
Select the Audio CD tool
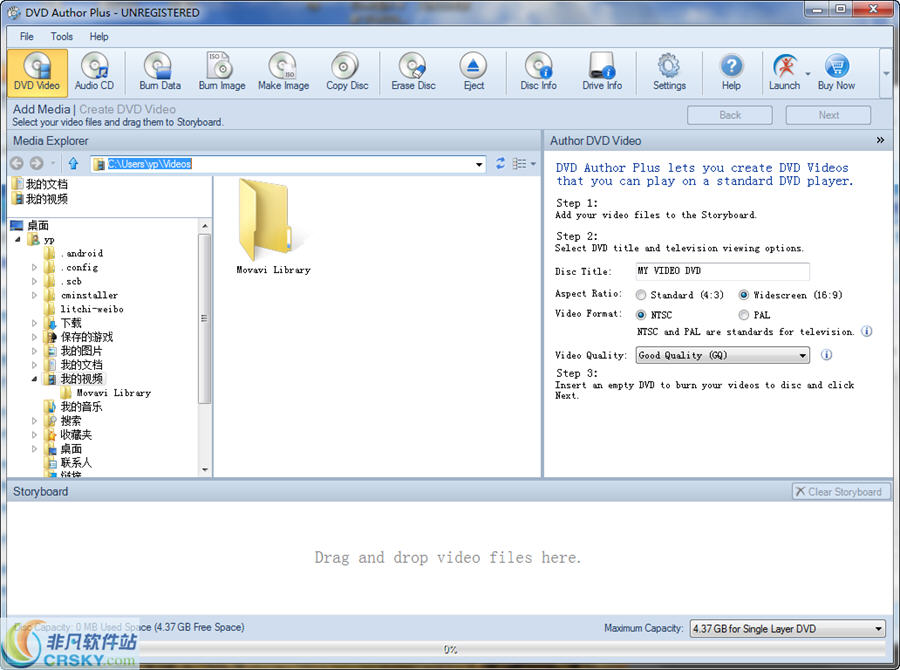[95, 70]
